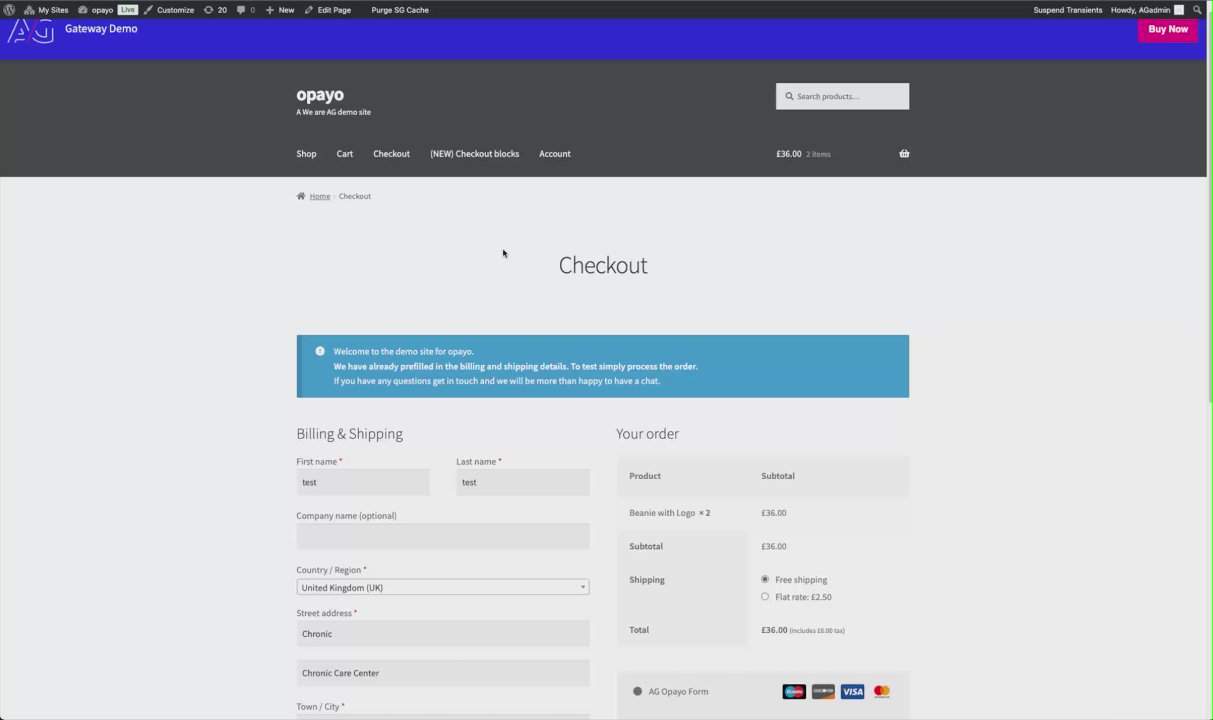1213x720 pixels.
Task: Open the opayo site menu in admin bar
Action: pos(95,9)
